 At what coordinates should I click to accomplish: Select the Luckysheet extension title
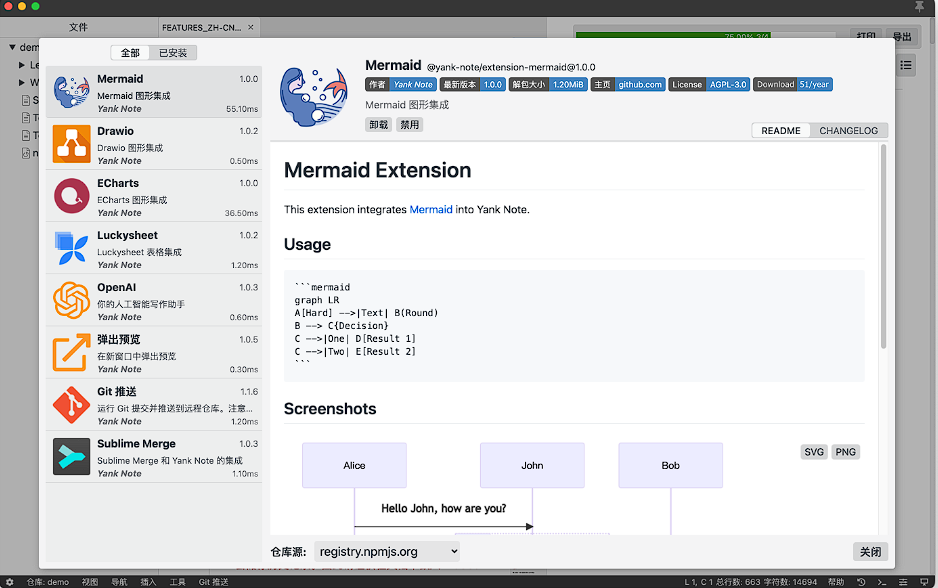(x=127, y=235)
